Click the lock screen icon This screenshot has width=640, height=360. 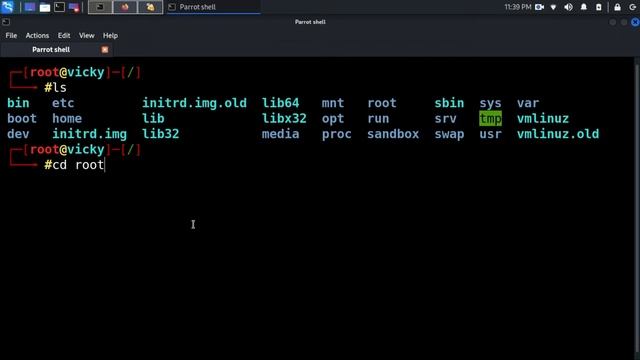point(617,7)
